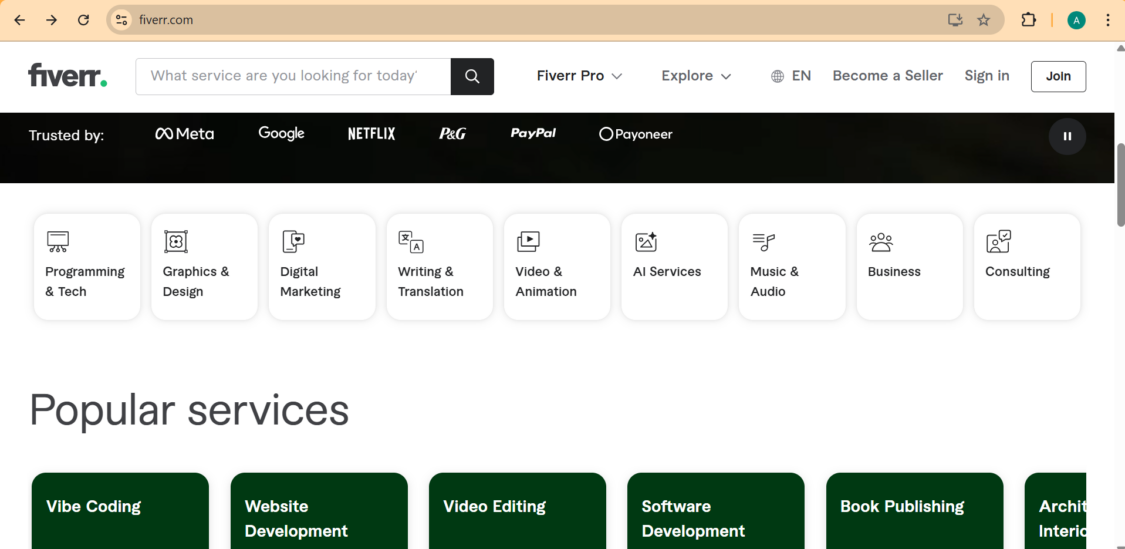1125x549 pixels.
Task: Expand the Explore dropdown
Action: 696,76
